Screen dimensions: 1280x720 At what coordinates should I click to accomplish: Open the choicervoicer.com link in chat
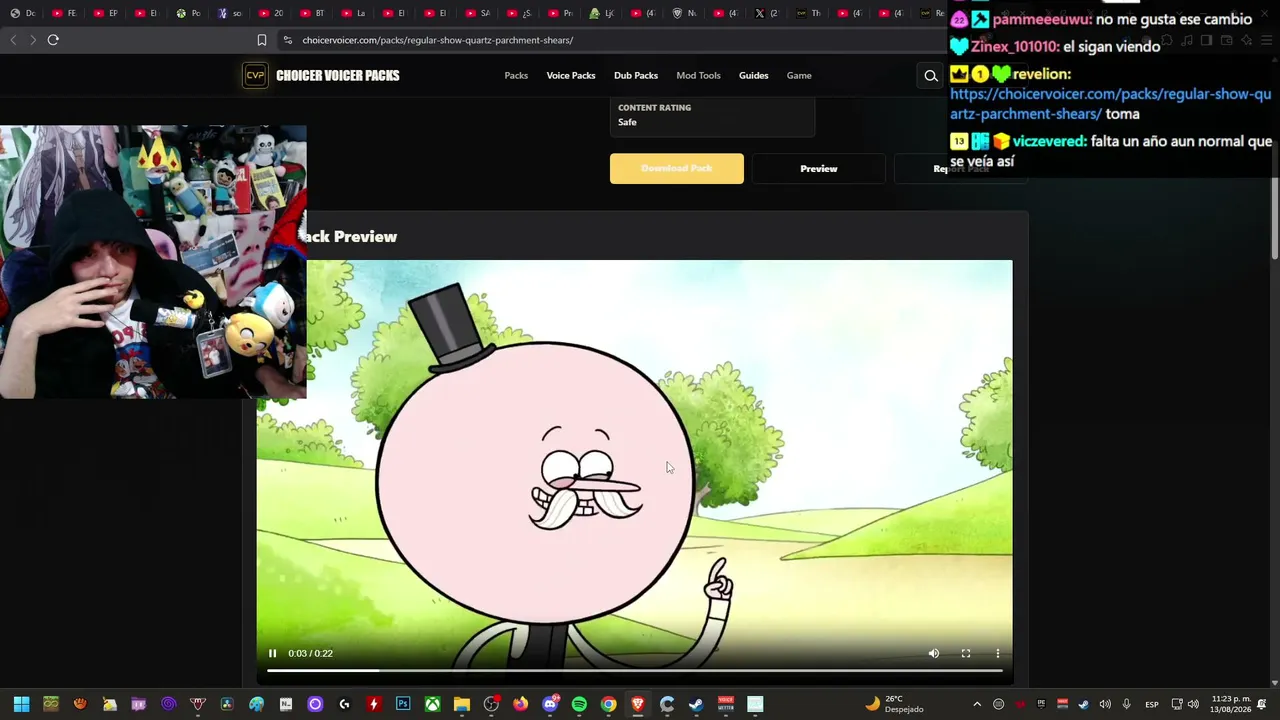point(1110,104)
